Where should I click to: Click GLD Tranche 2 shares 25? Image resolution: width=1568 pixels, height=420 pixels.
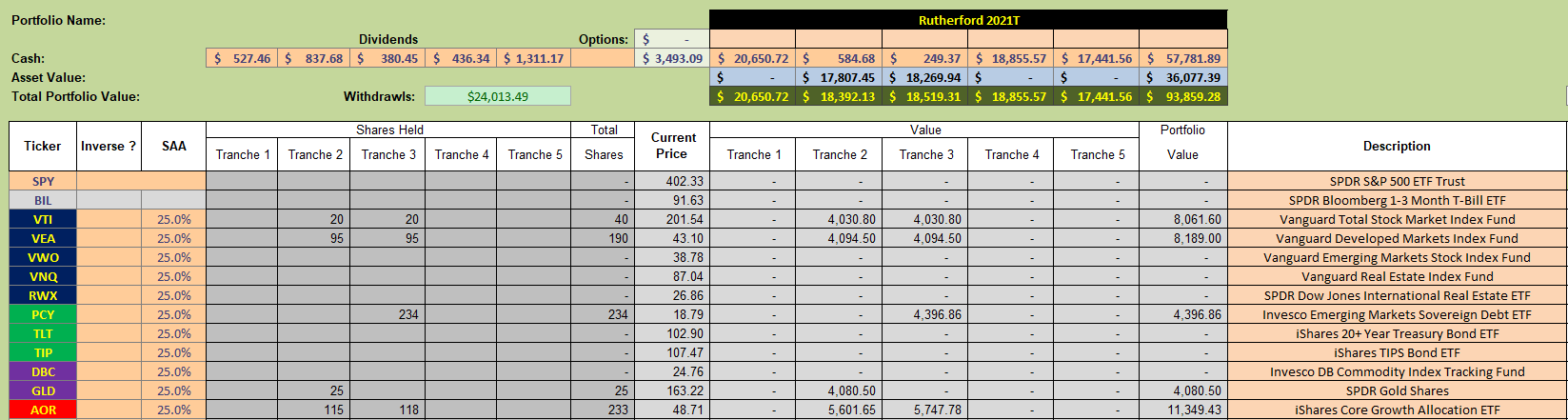pyautogui.click(x=314, y=390)
